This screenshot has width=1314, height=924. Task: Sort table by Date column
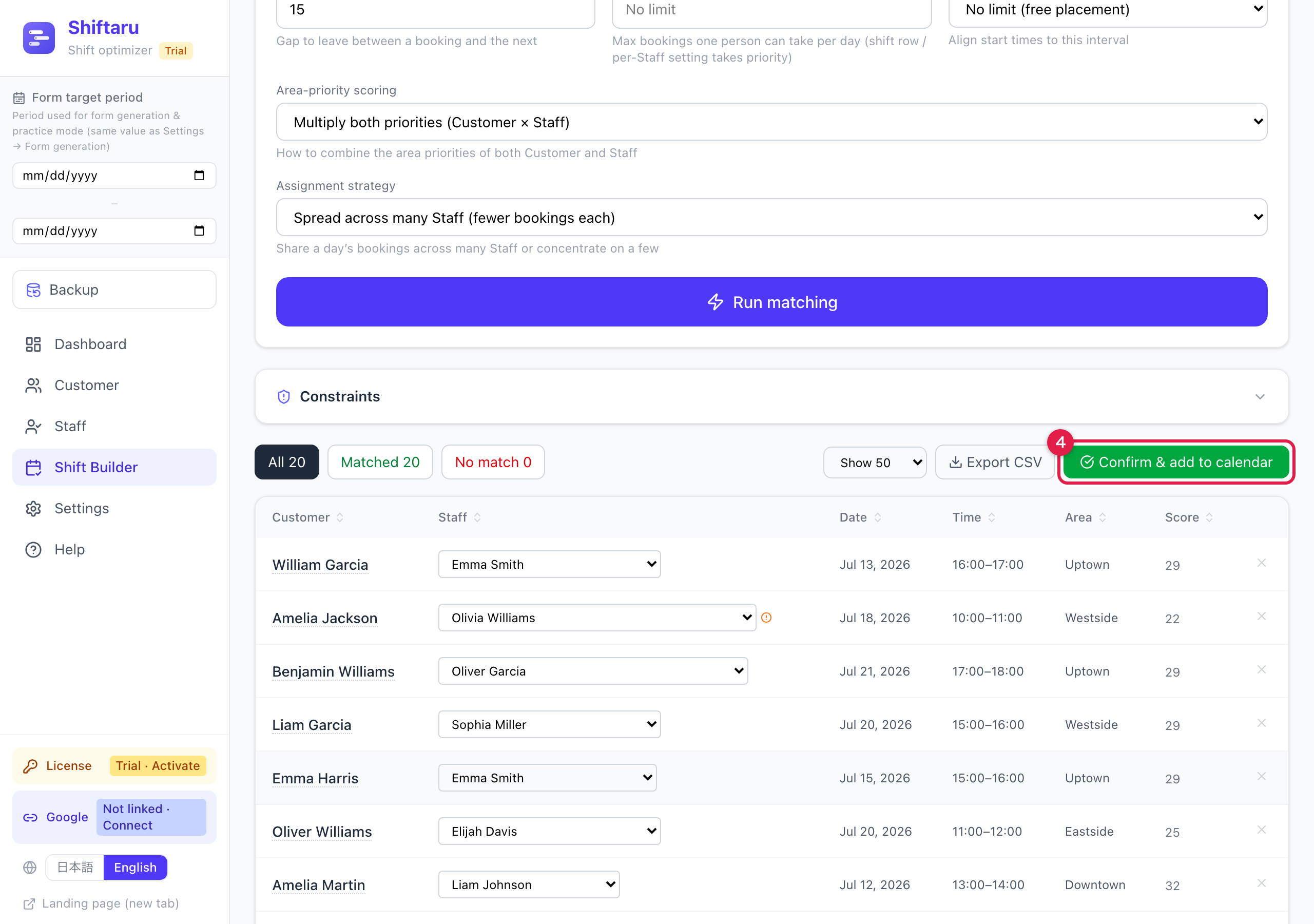tap(860, 517)
